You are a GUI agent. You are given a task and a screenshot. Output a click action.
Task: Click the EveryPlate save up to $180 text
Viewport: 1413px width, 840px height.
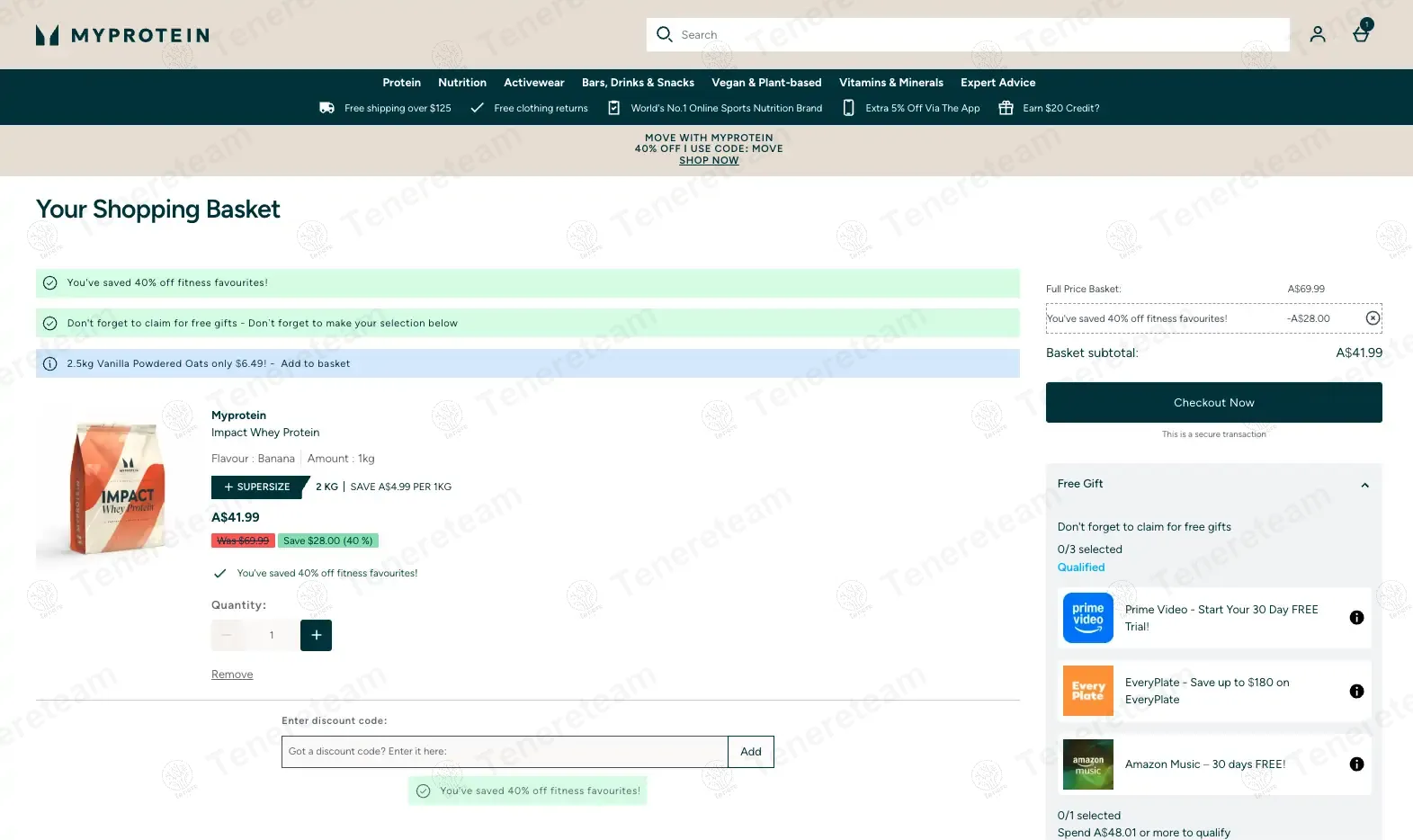point(1207,691)
